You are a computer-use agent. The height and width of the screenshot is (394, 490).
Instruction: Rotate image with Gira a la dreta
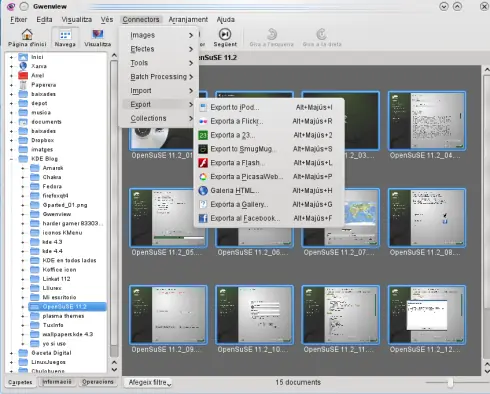point(322,38)
